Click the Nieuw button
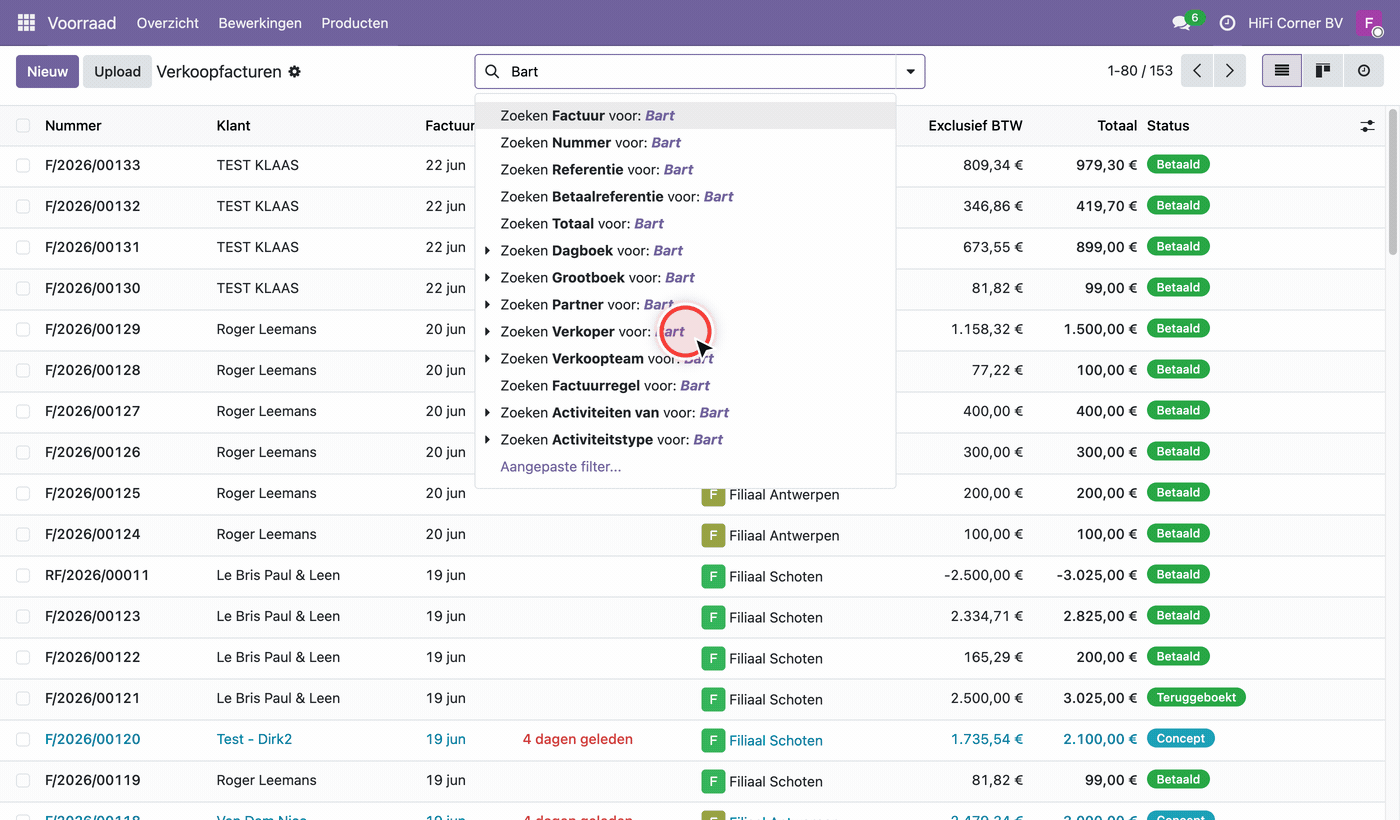 click(47, 72)
